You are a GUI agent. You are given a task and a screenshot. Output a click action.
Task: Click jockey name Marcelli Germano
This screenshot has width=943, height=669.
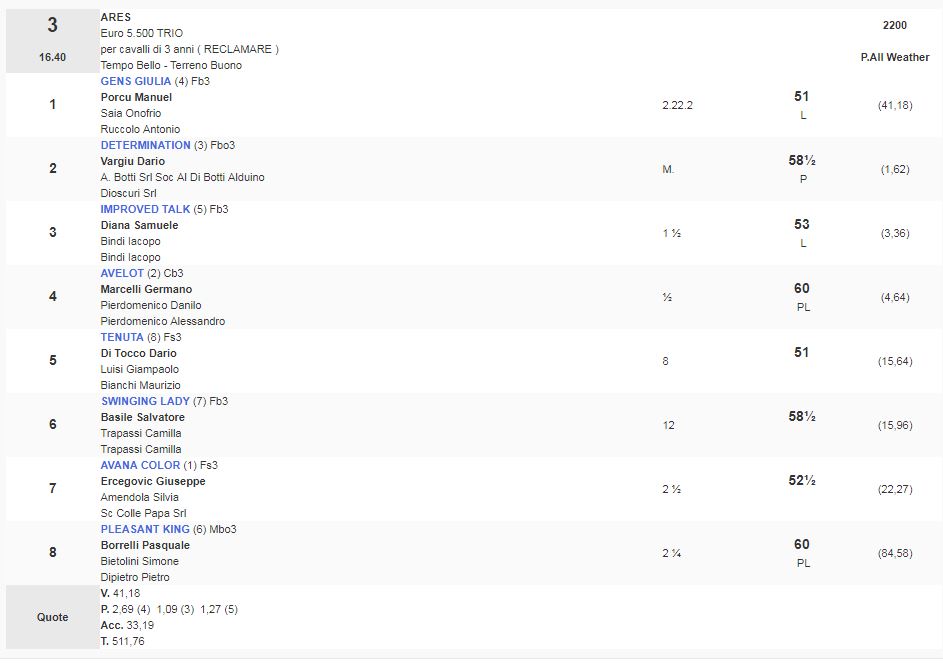(146, 289)
